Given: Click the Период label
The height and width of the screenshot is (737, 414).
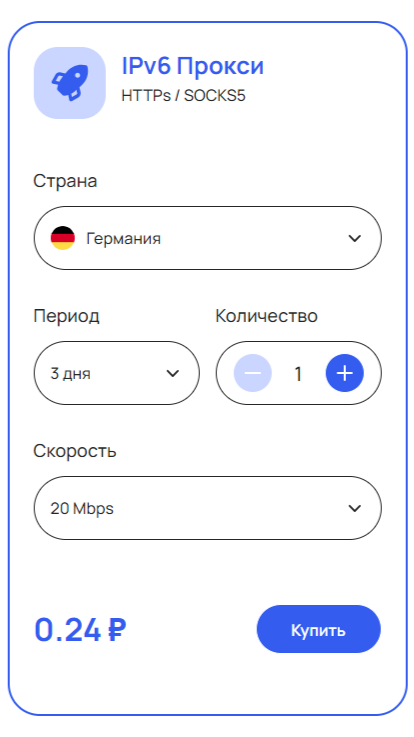Looking at the screenshot, I should 66,316.
